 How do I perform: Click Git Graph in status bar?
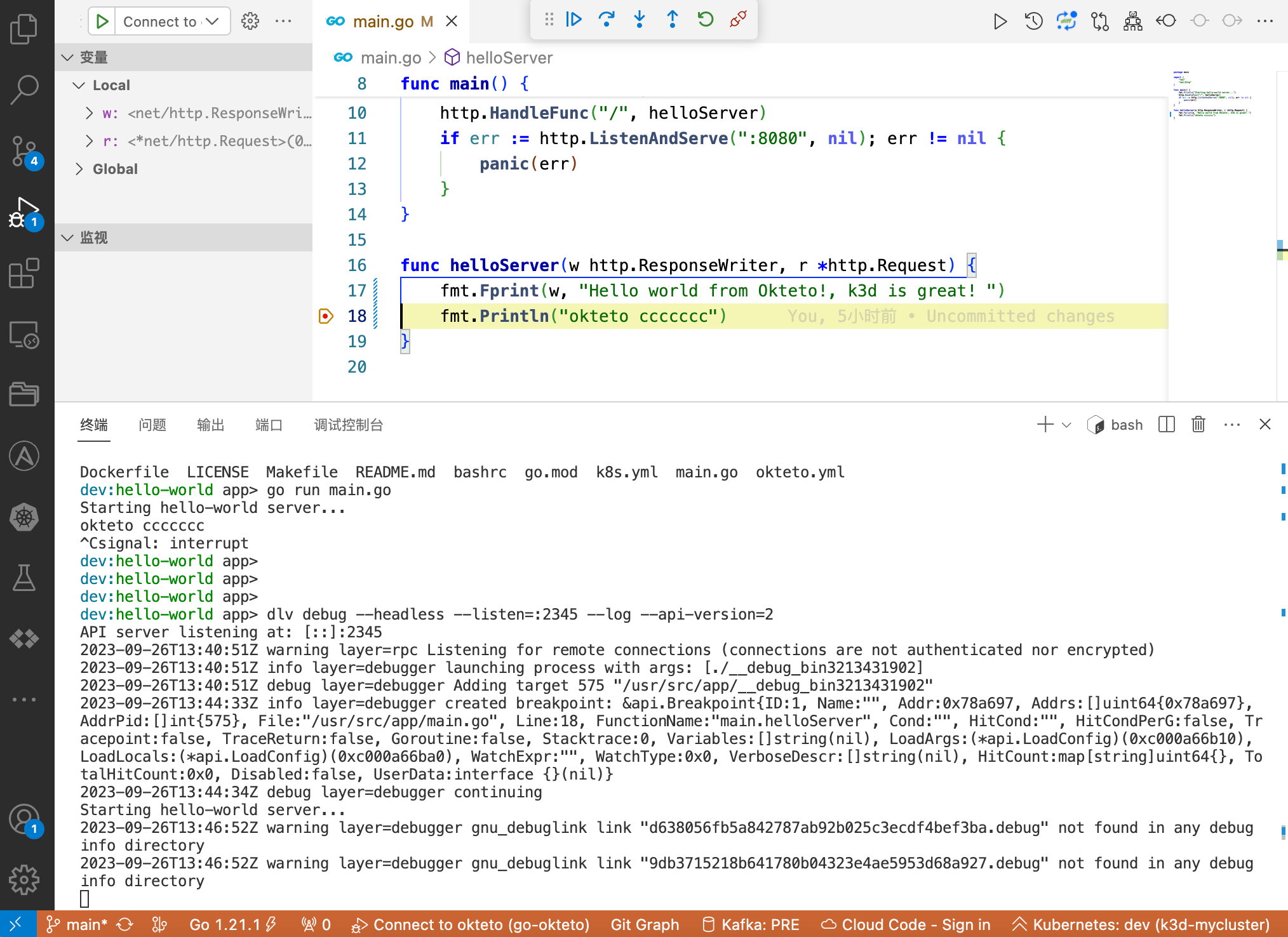pos(645,925)
